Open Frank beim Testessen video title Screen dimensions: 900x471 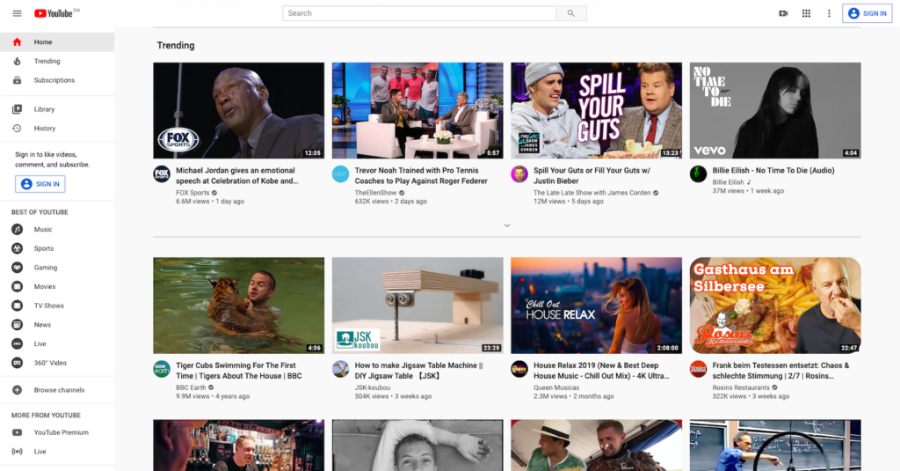coord(780,371)
